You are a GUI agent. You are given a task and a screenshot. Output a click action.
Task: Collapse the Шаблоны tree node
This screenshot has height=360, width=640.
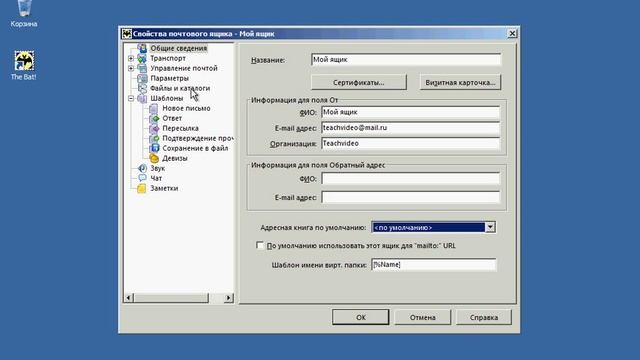pyautogui.click(x=131, y=98)
